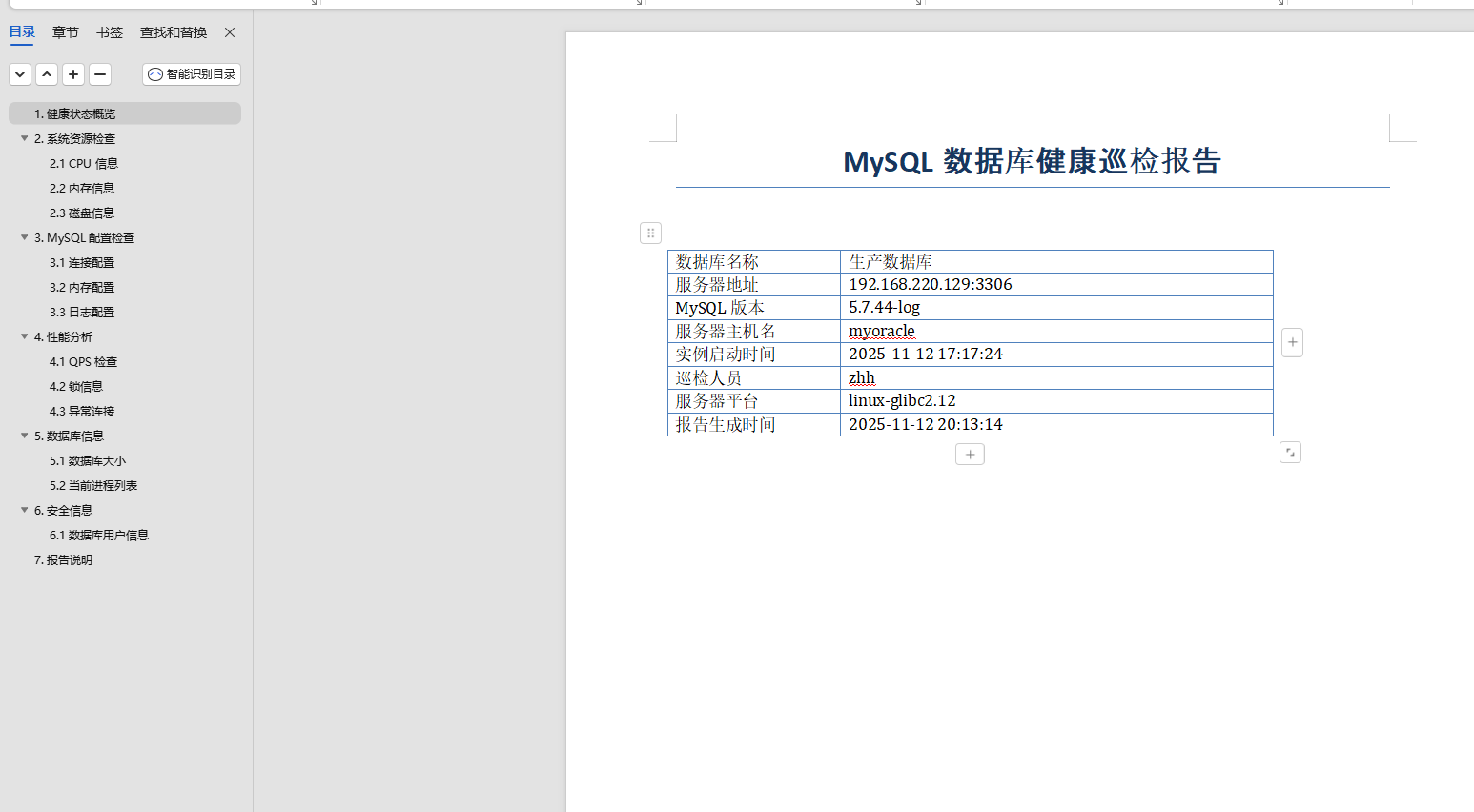The image size is (1474, 812).
Task: Jump to 4.2 锁信息 section
Action: (76, 387)
